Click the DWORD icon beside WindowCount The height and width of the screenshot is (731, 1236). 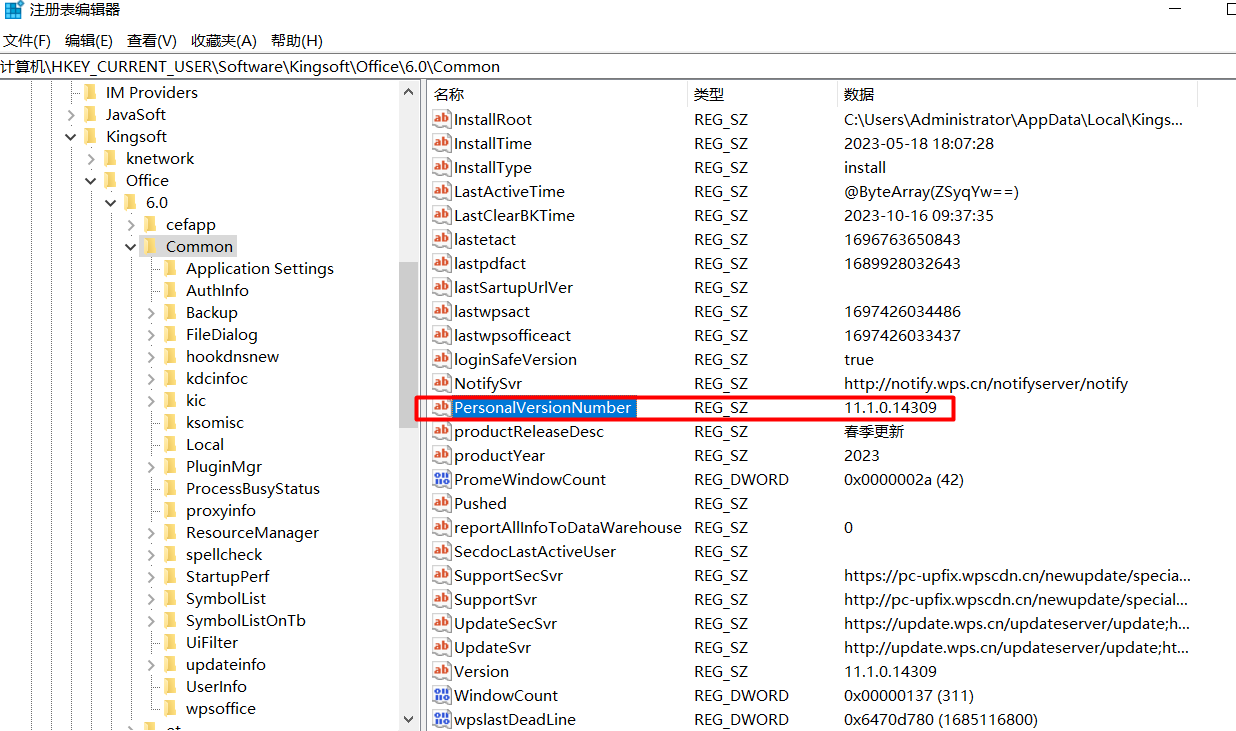(x=441, y=695)
